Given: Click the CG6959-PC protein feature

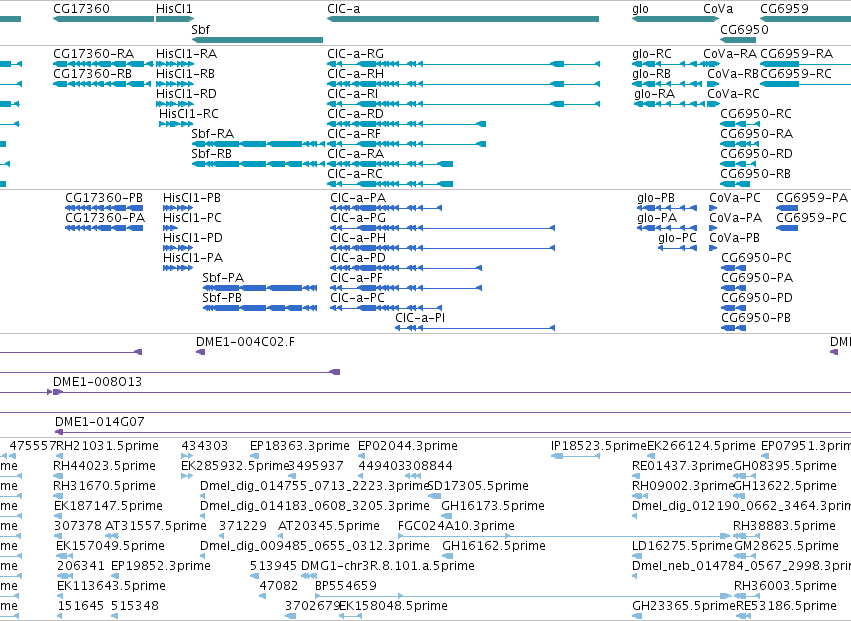Looking at the screenshot, I should click(x=787, y=228).
